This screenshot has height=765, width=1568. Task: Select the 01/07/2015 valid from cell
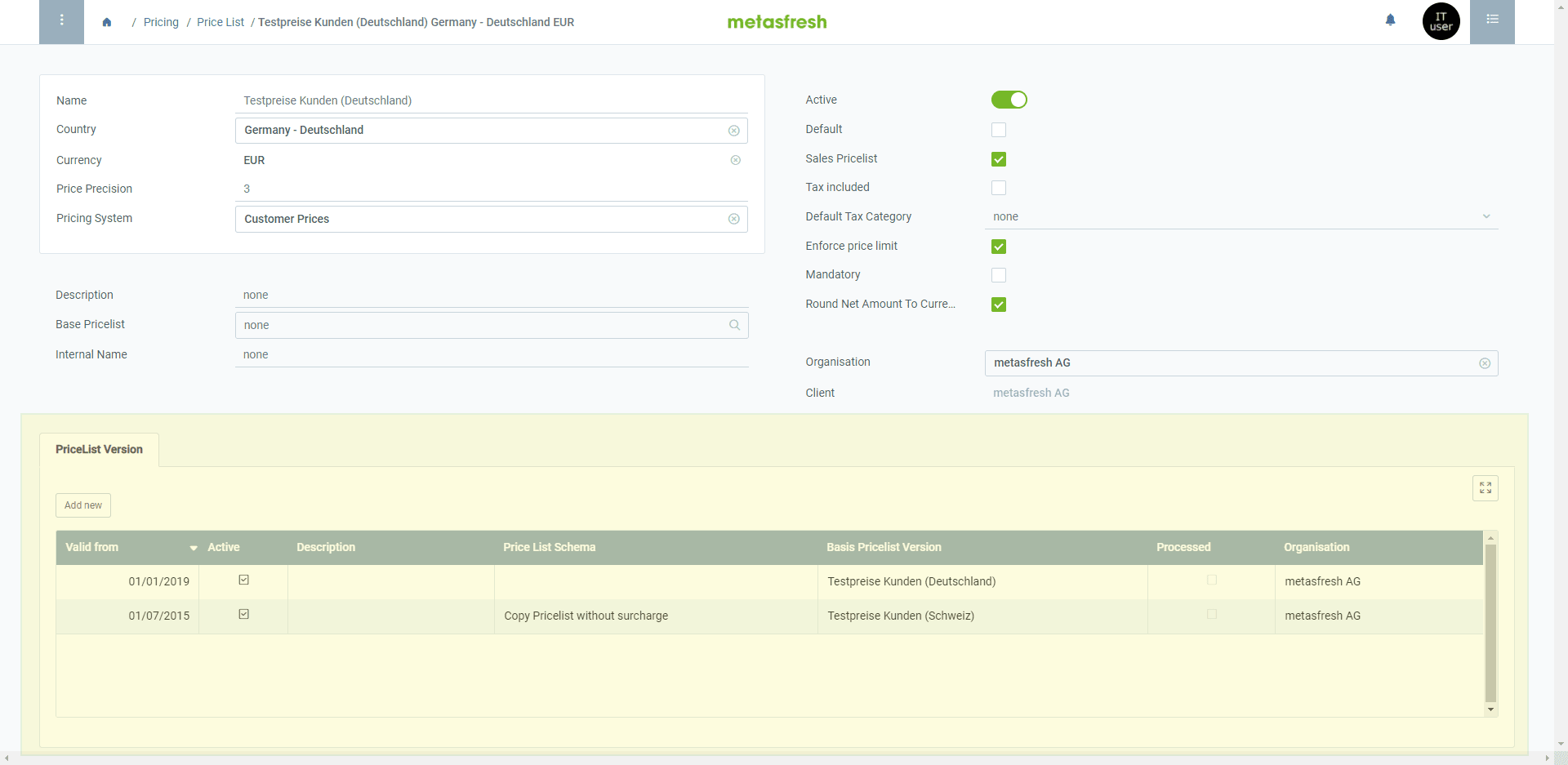click(127, 616)
